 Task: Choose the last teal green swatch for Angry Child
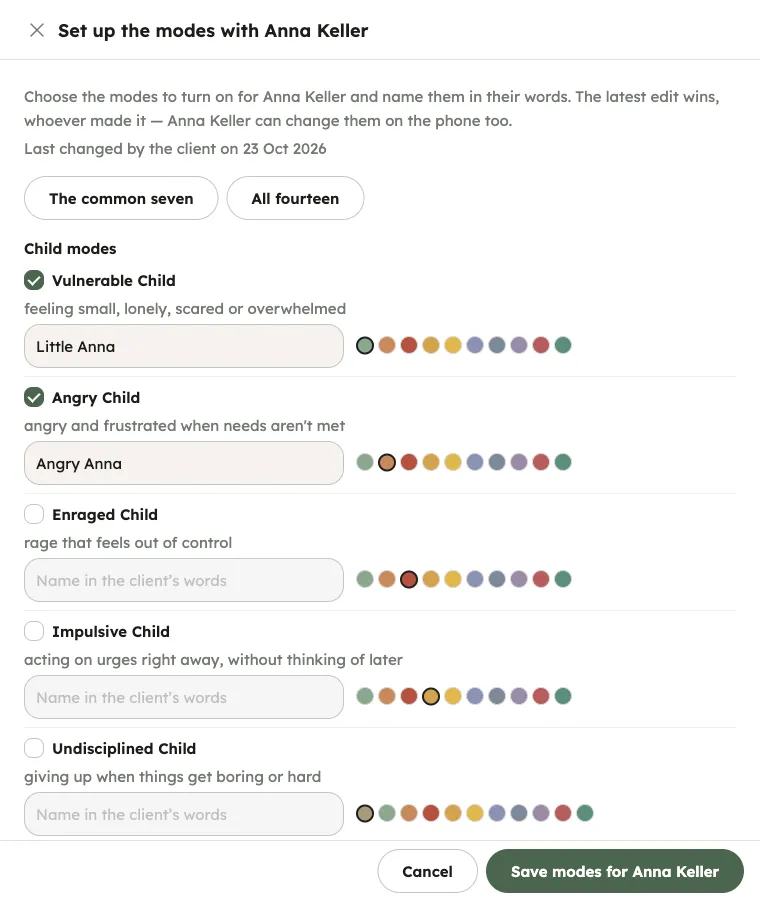[563, 462]
